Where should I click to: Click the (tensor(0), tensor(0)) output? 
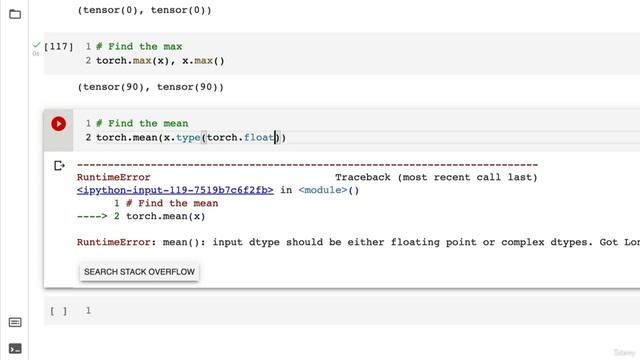point(144,10)
